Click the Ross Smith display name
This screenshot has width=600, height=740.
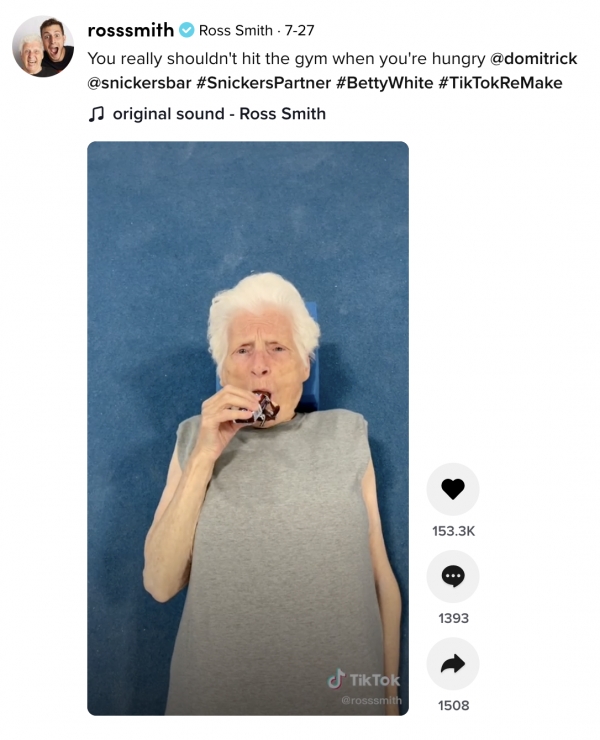pos(236,31)
